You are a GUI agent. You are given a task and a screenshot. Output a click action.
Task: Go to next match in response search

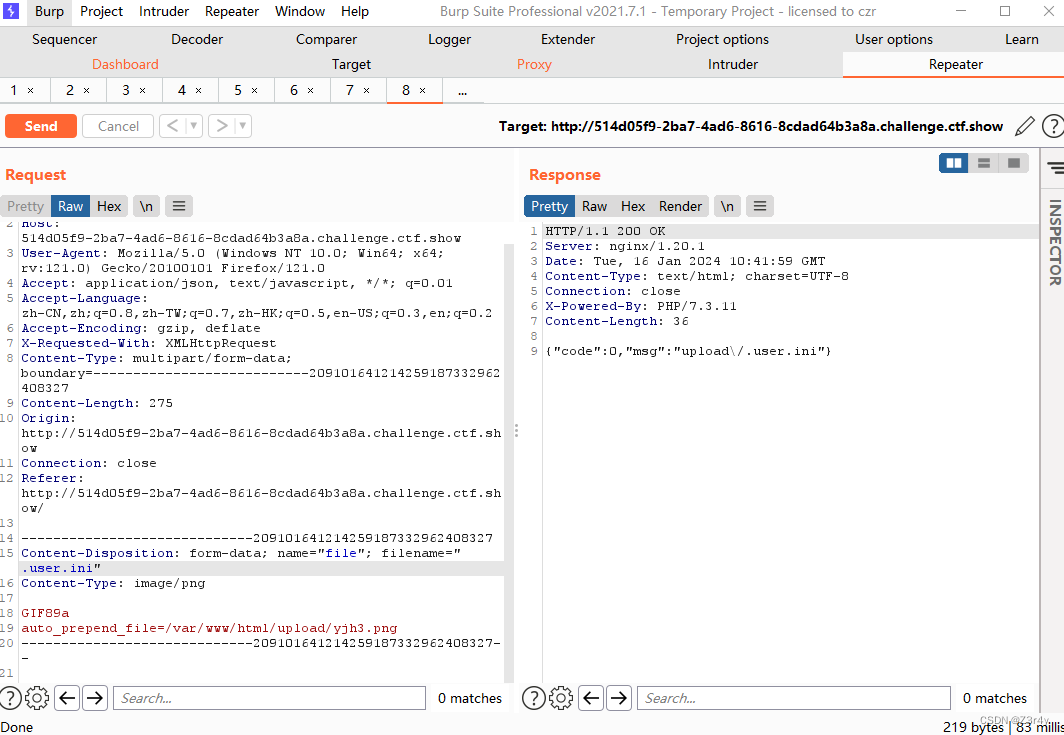[x=620, y=698]
